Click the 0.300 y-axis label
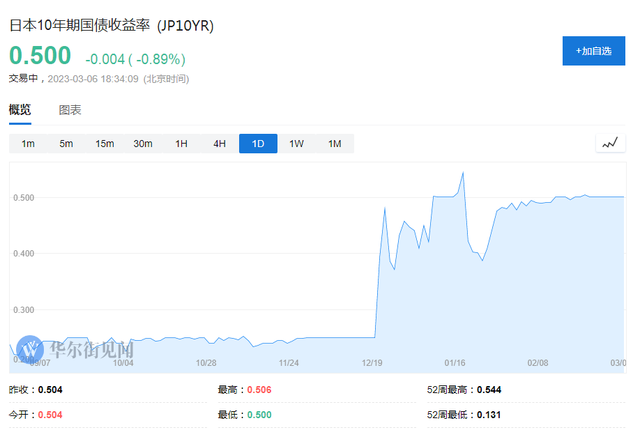Screen dimensions: 640x430 coord(24,310)
